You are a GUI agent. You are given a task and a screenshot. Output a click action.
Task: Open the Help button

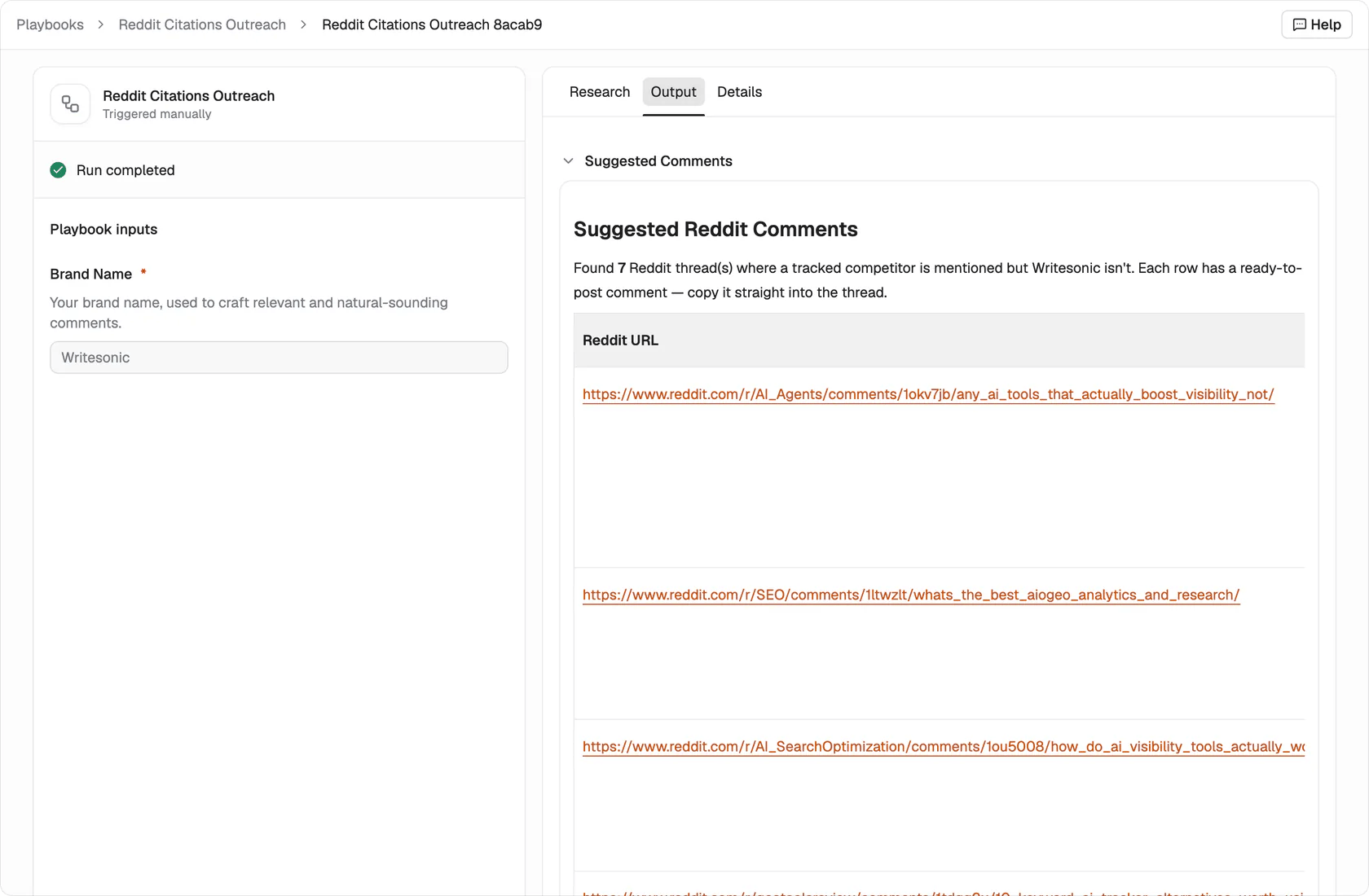tap(1317, 24)
